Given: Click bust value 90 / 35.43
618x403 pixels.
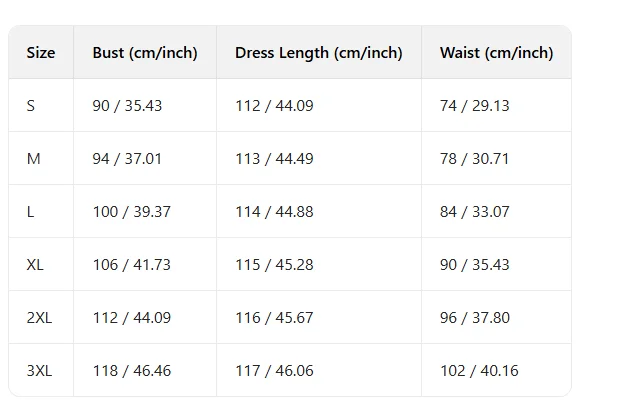Looking at the screenshot, I should coord(127,106).
